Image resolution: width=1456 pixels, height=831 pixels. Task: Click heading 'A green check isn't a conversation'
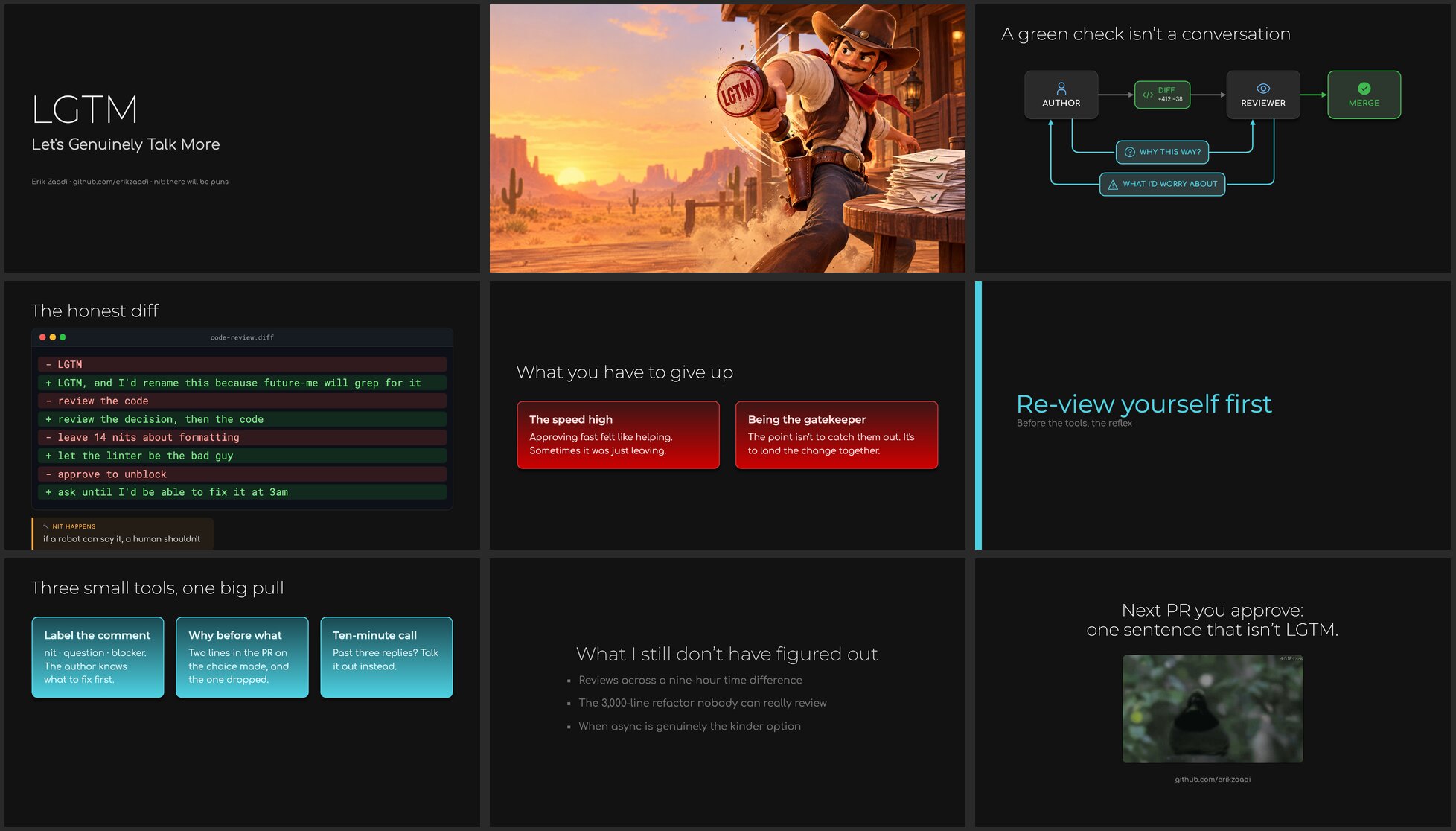click(x=1146, y=34)
